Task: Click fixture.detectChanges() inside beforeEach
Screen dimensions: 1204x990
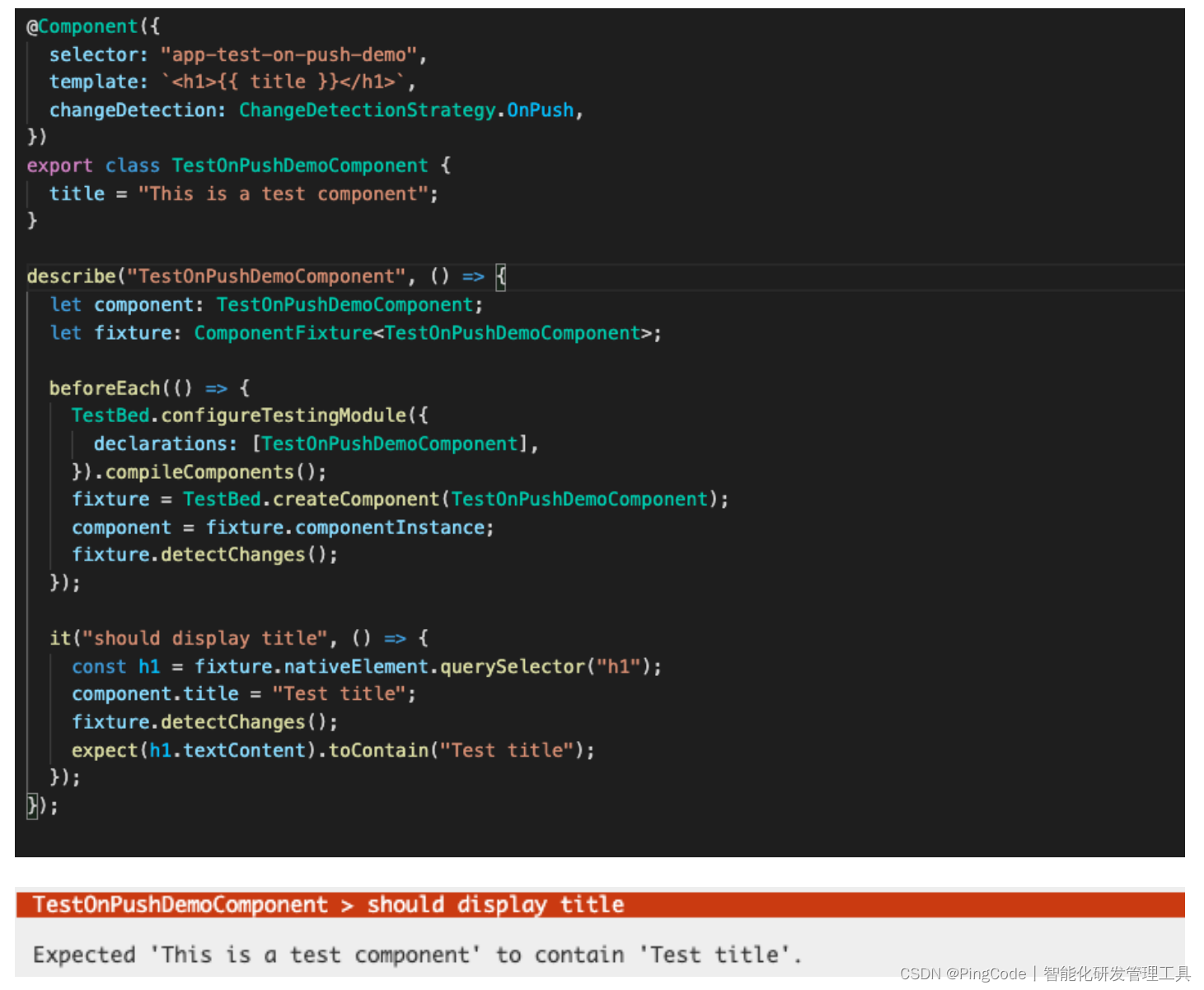Action: pos(205,555)
